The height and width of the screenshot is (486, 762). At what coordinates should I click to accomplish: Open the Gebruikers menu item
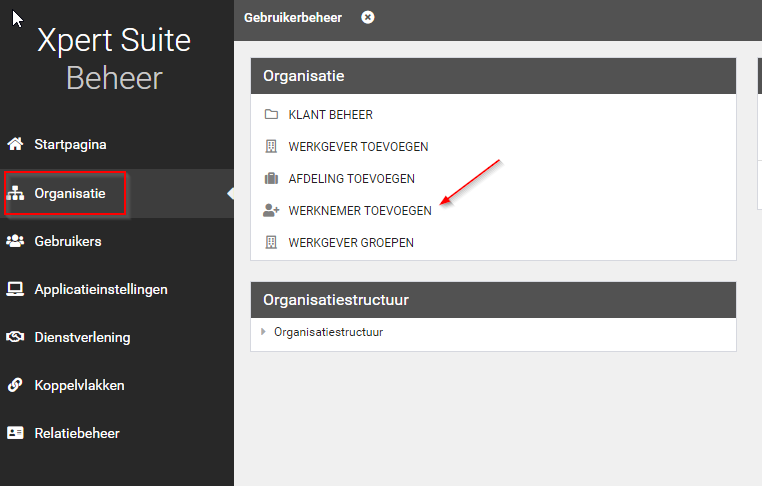[x=67, y=241]
